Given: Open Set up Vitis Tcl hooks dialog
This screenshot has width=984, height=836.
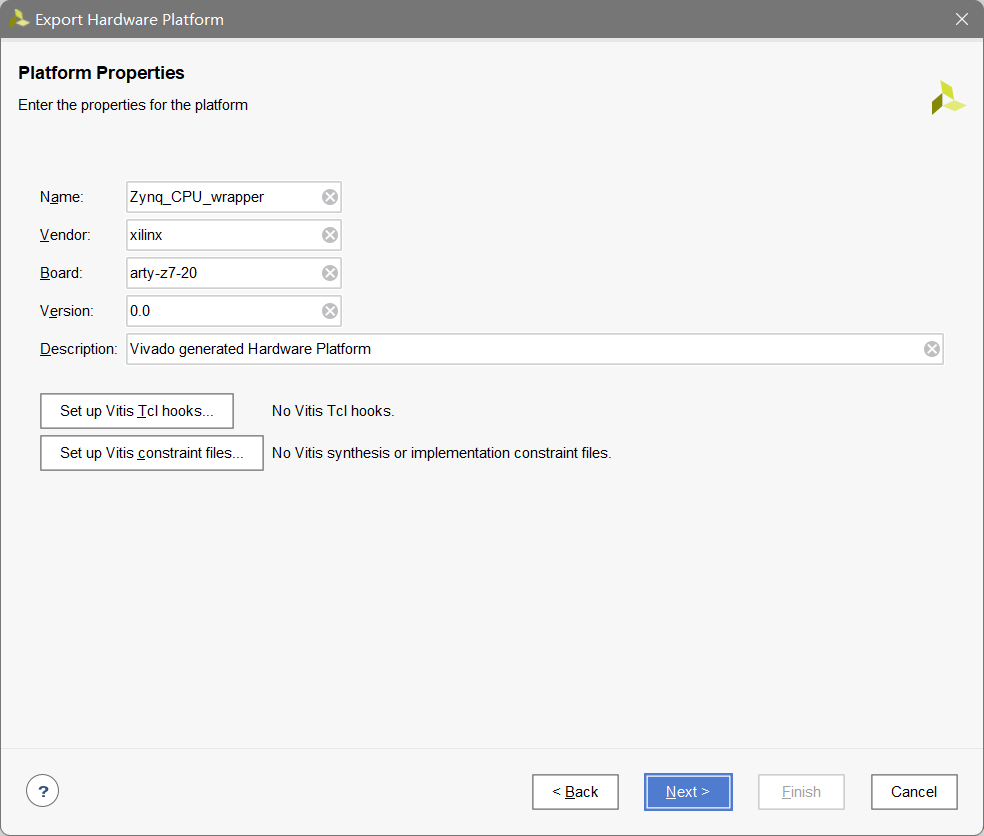Looking at the screenshot, I should (x=136, y=411).
